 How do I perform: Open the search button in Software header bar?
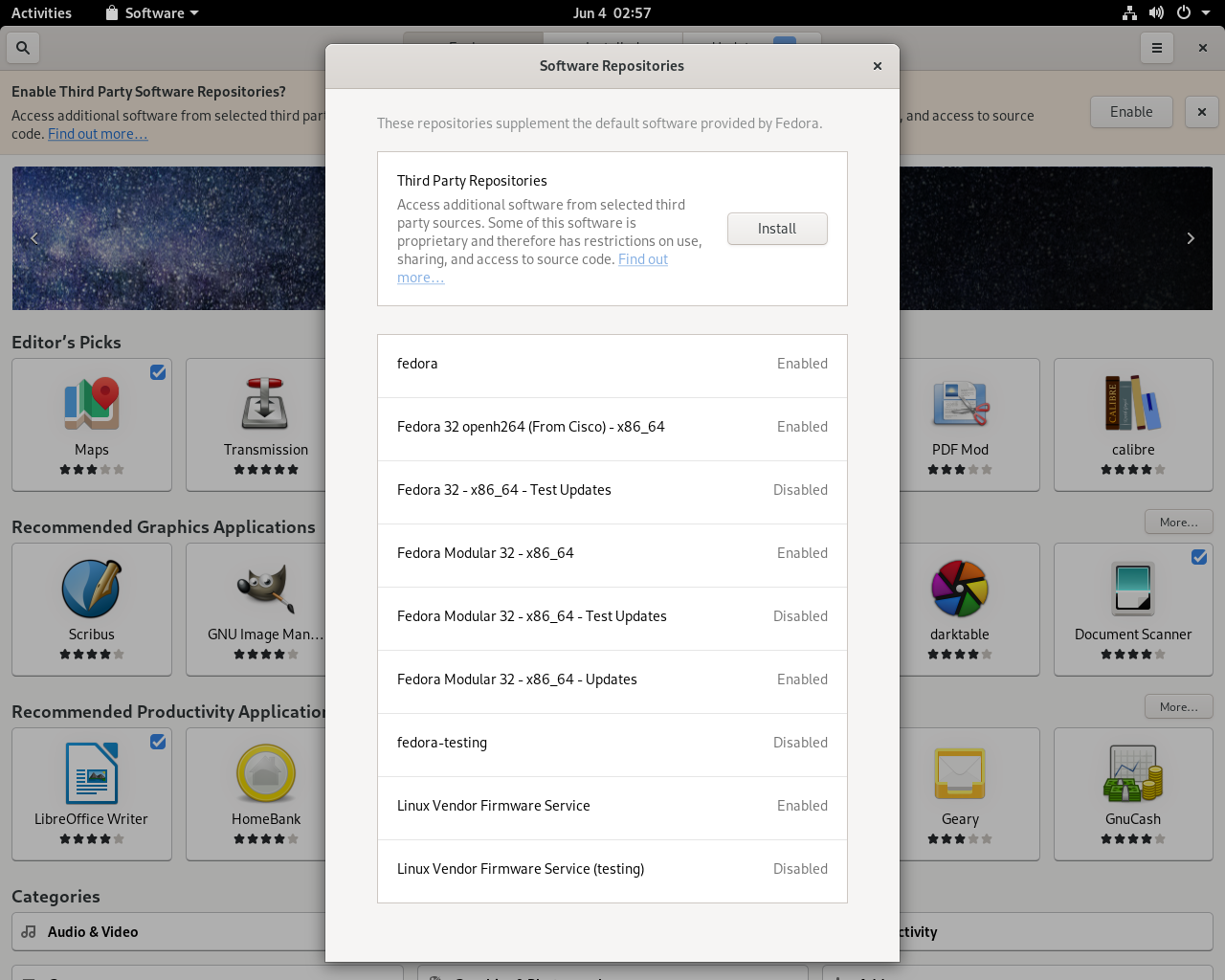pyautogui.click(x=23, y=47)
